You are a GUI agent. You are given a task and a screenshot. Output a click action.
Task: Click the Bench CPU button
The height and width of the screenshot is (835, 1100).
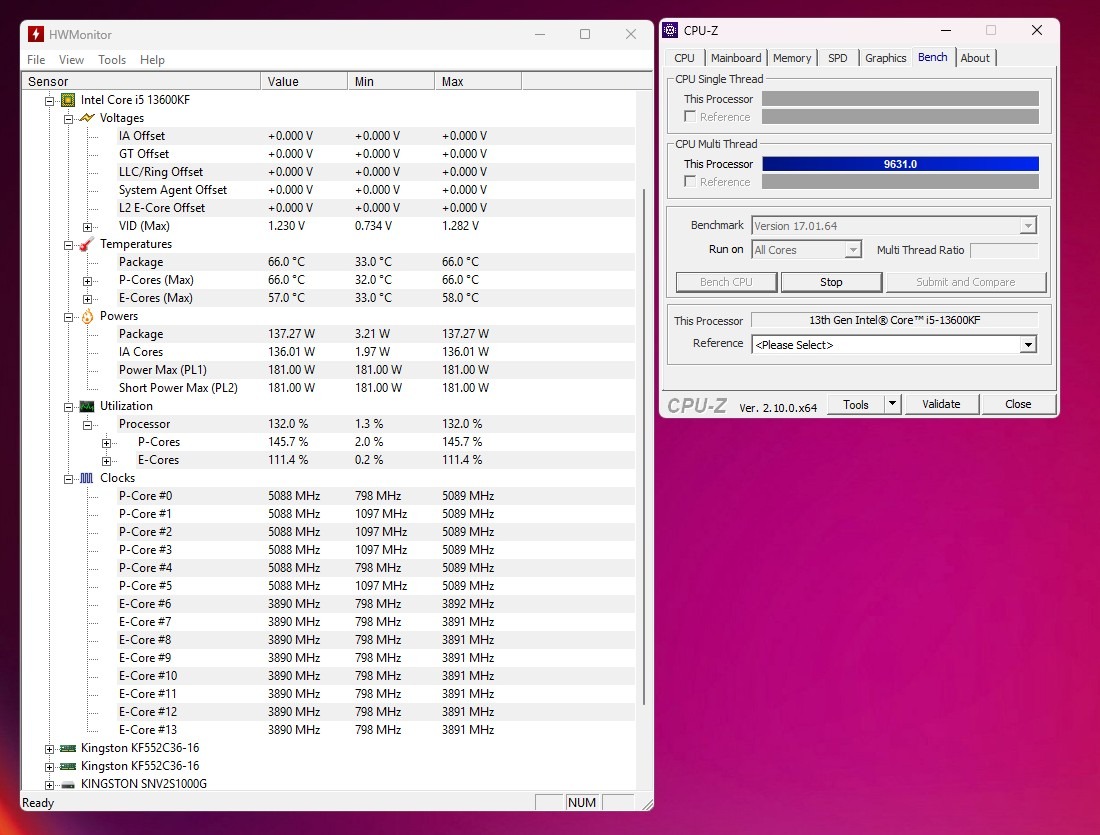[x=726, y=282]
